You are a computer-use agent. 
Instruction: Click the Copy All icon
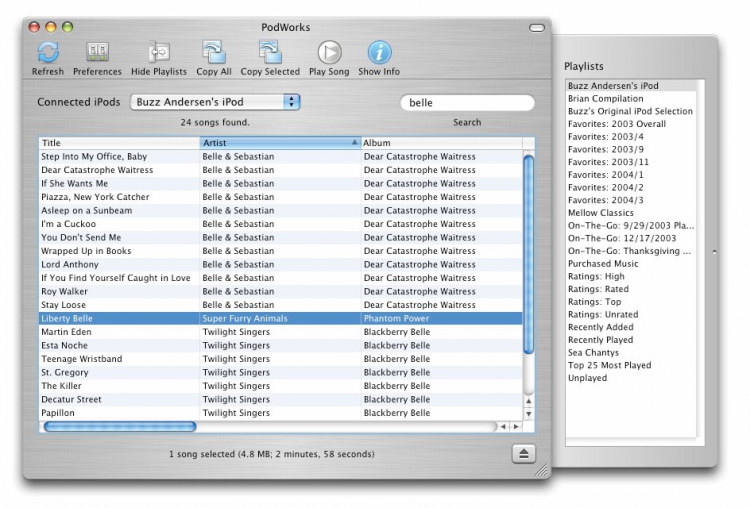pyautogui.click(x=213, y=53)
